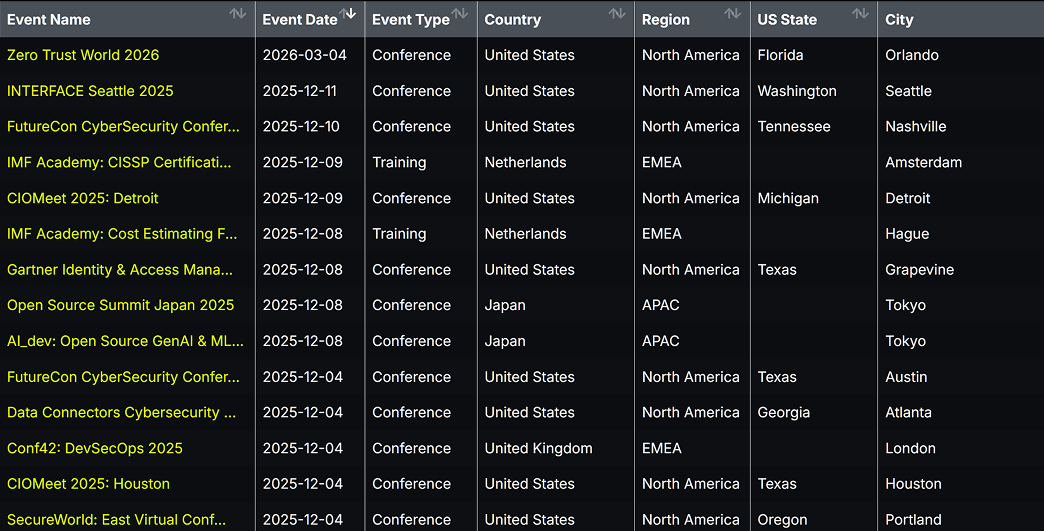Open AI_dev: Open Source GenAI link
This screenshot has width=1044, height=531.
pos(125,341)
